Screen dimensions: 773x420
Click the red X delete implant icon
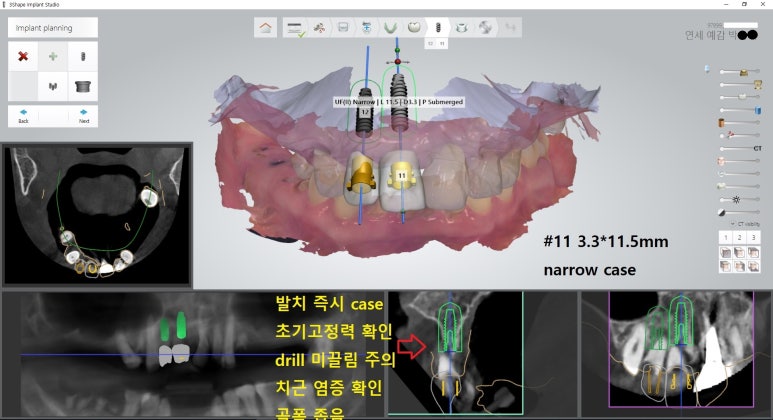coord(23,56)
